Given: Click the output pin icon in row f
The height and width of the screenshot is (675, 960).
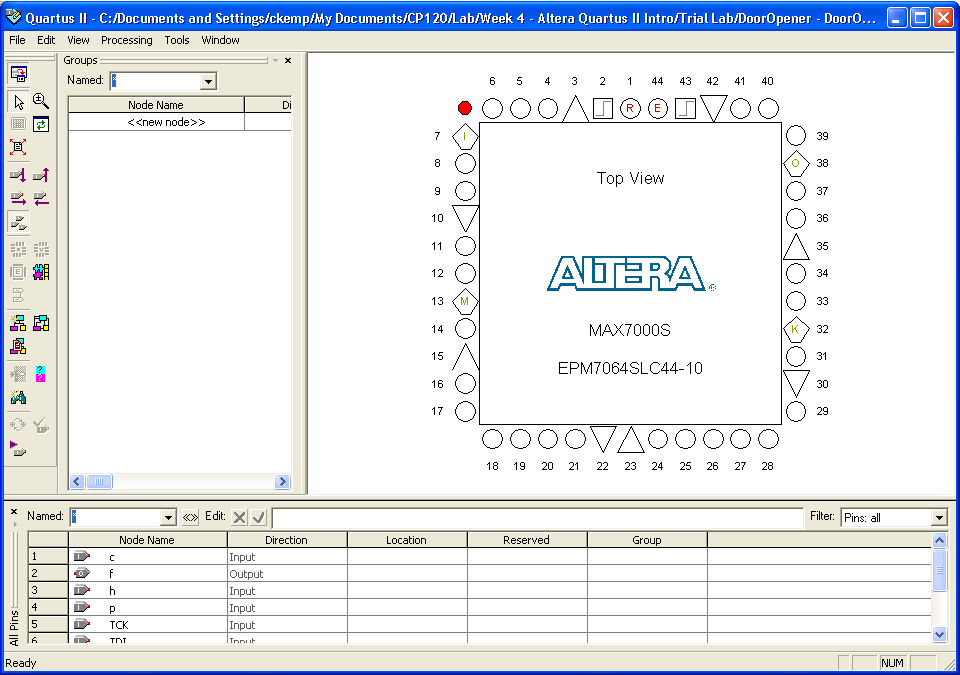Looking at the screenshot, I should (81, 574).
